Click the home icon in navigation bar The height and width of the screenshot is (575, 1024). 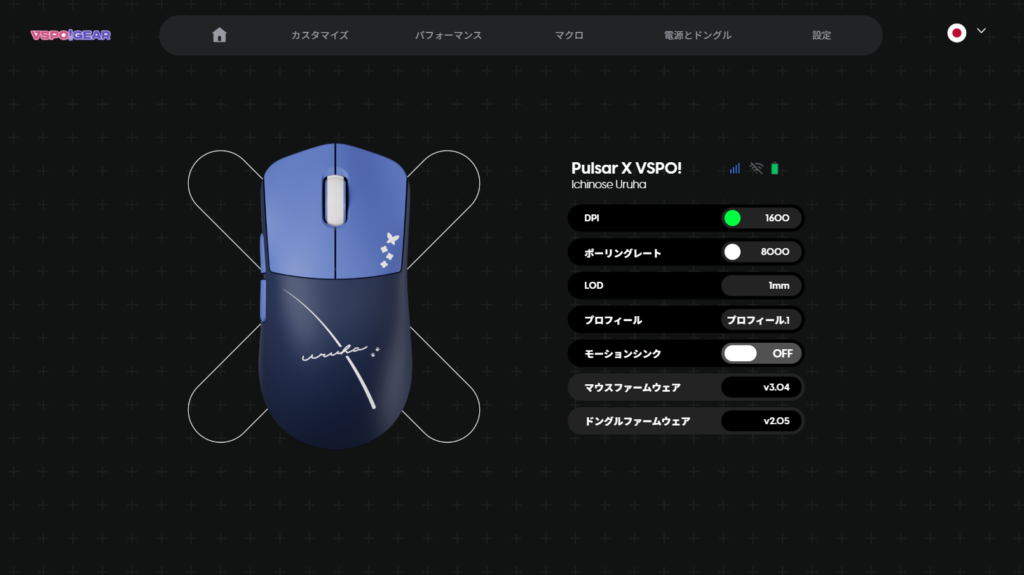219,35
